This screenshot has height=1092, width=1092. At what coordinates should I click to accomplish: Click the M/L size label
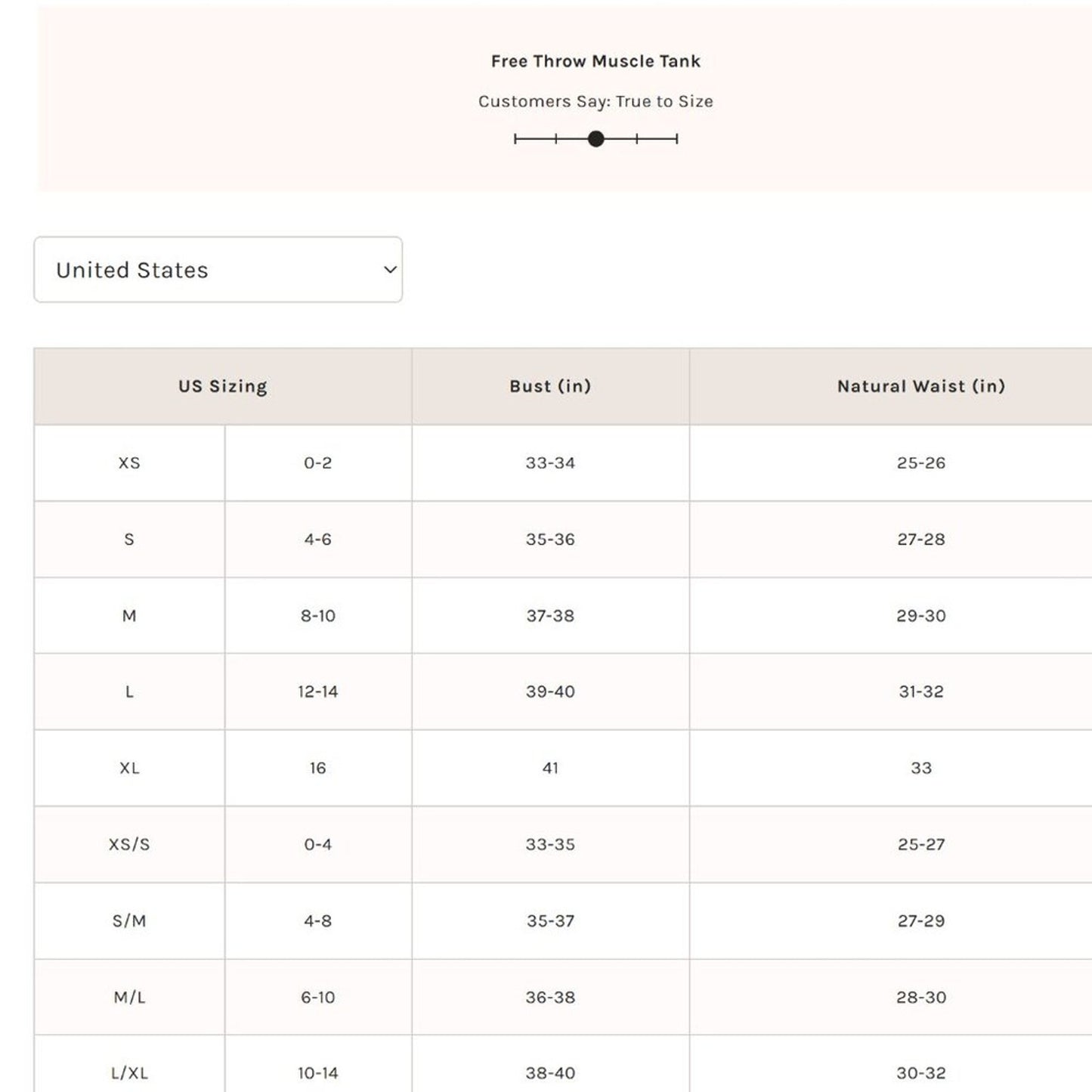(128, 997)
